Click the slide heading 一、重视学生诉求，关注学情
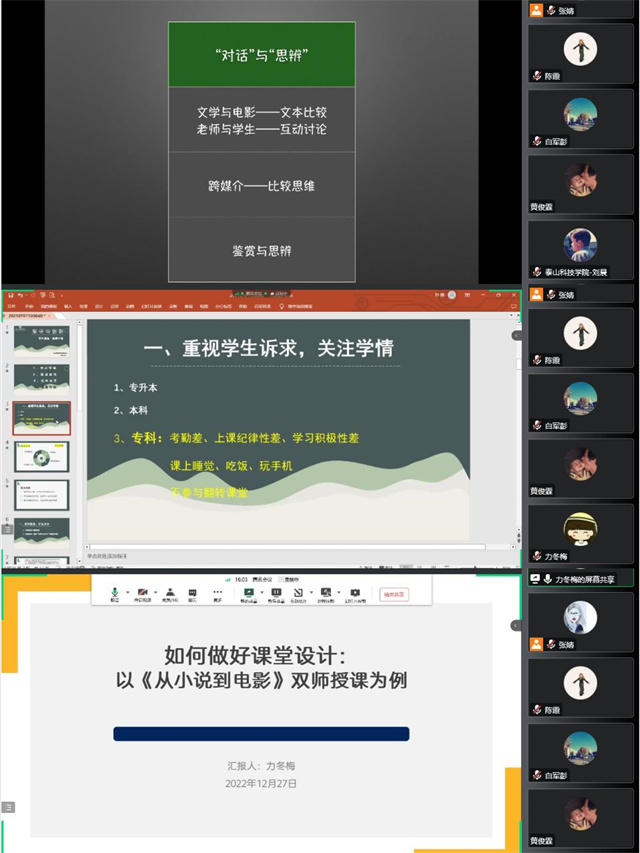This screenshot has width=640, height=853. [269, 348]
